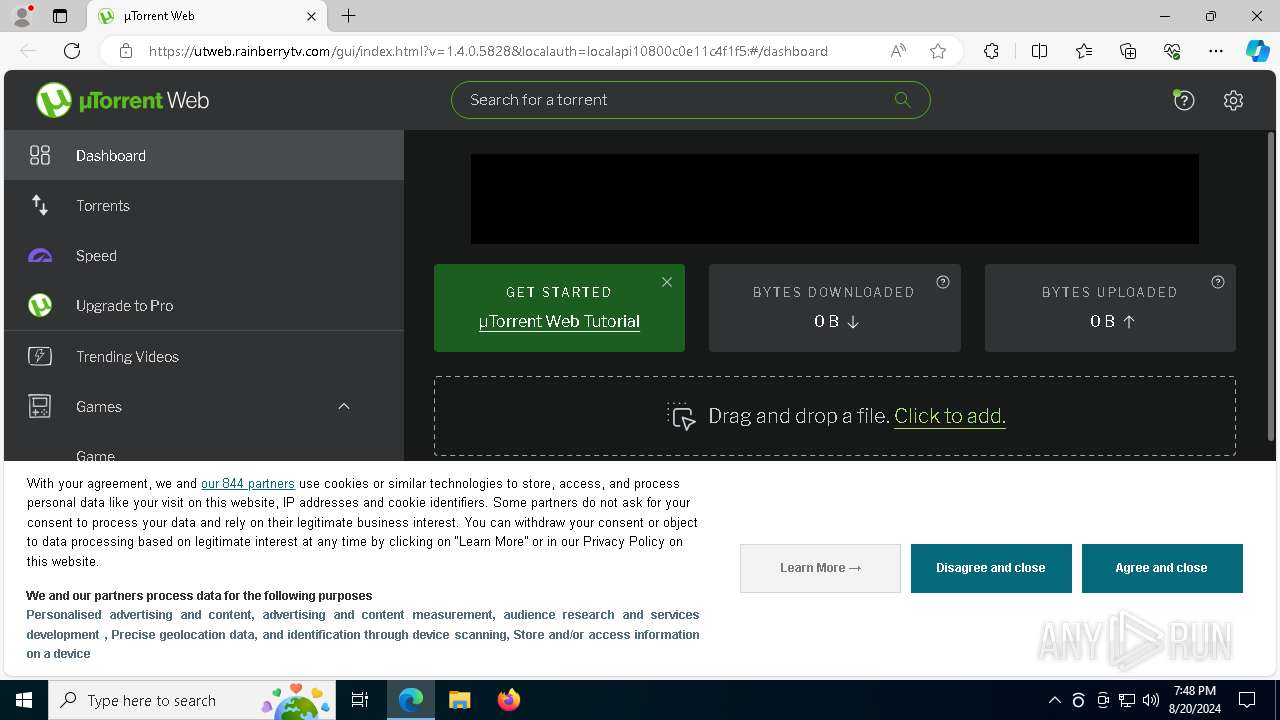The width and height of the screenshot is (1280, 720).
Task: Open the Windows Start menu
Action: point(24,700)
